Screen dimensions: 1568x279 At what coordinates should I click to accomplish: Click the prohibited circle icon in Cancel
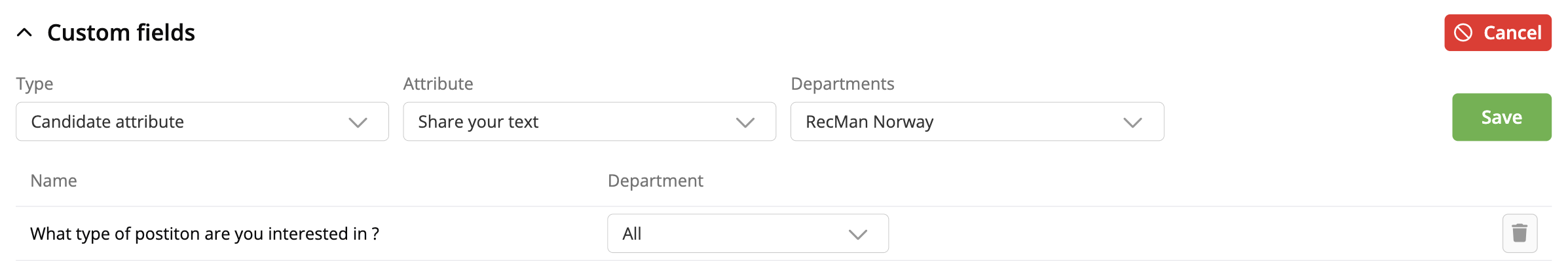1463,33
